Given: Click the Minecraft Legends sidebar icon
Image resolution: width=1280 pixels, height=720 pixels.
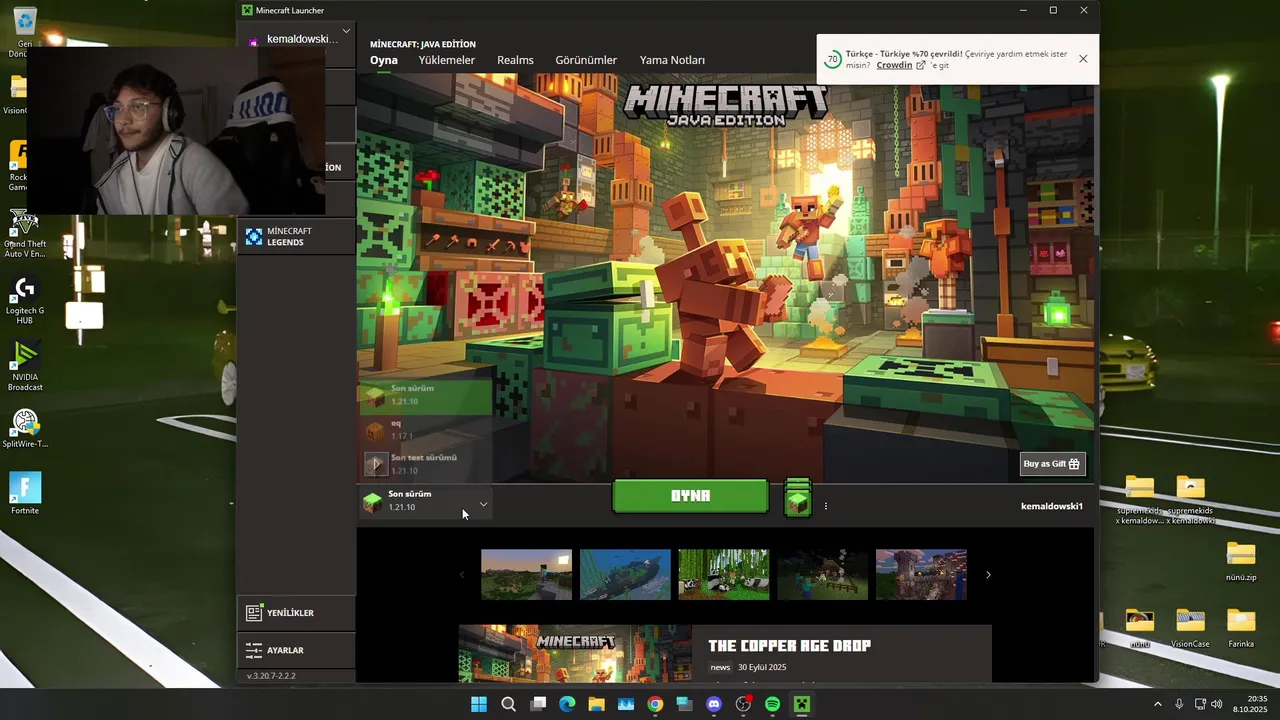Looking at the screenshot, I should [x=254, y=237].
